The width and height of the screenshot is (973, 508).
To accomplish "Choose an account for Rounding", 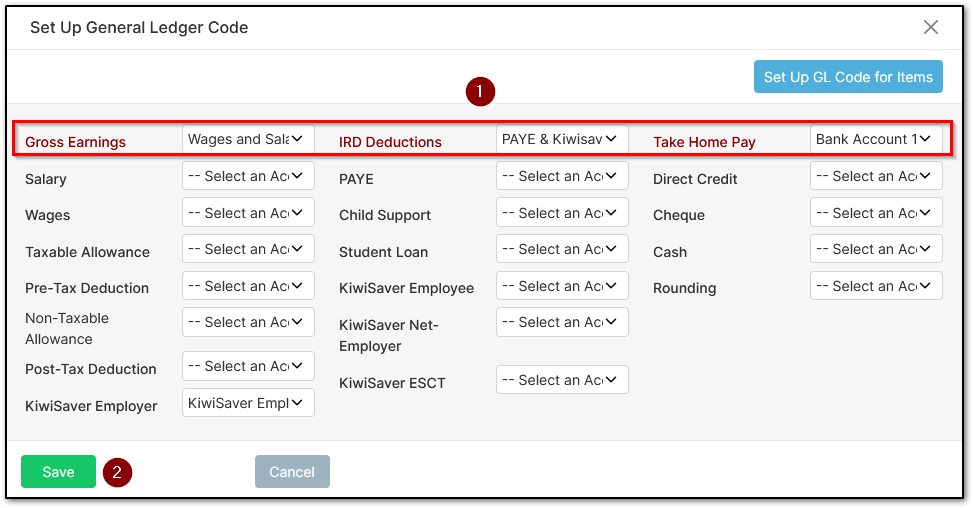I will pyautogui.click(x=876, y=286).
